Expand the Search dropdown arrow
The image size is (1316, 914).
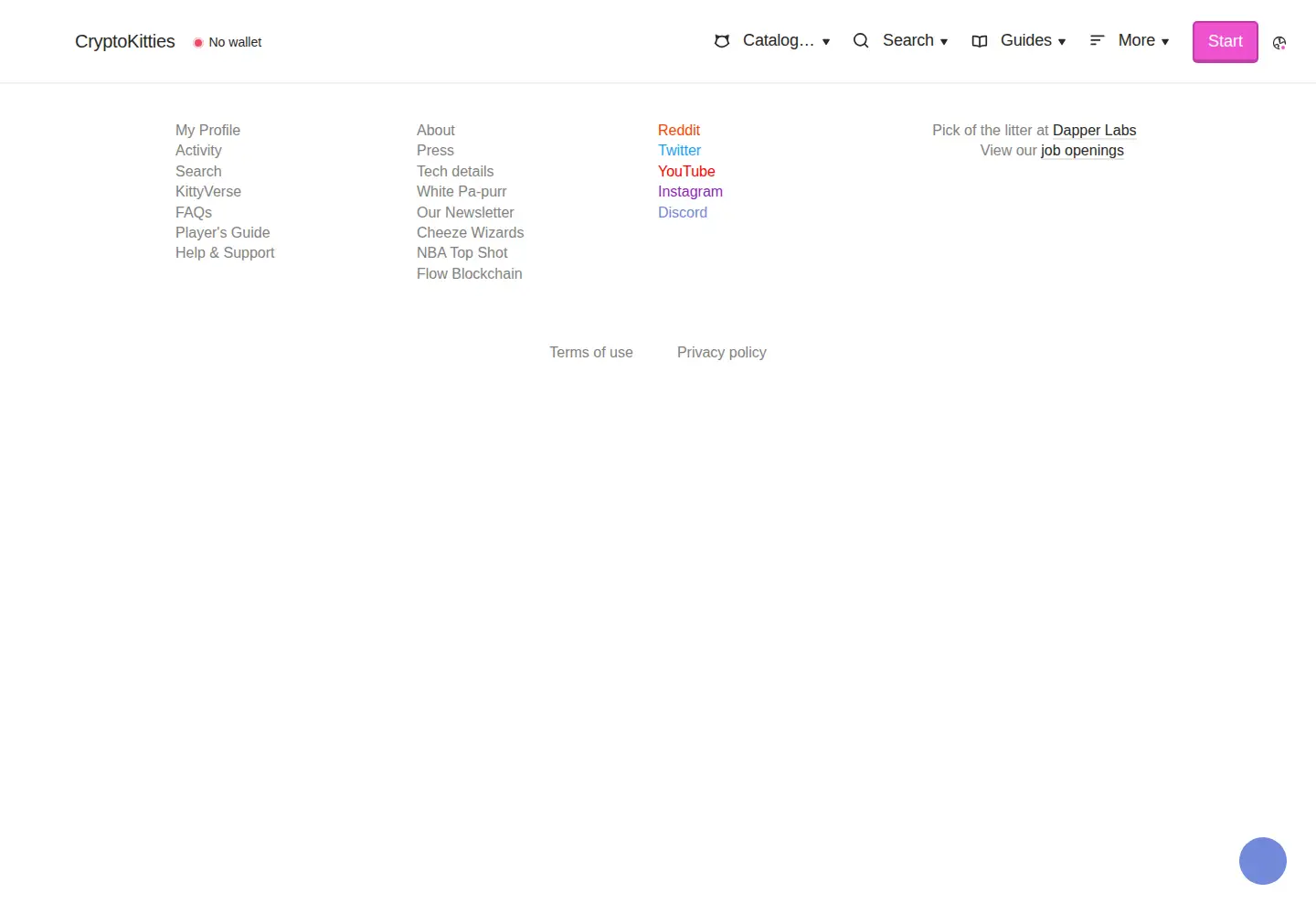tap(944, 42)
